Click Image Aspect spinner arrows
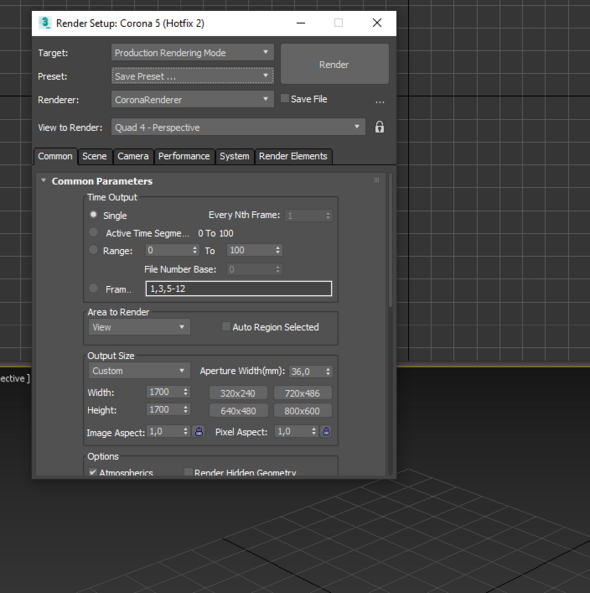590x593 pixels. click(185, 432)
